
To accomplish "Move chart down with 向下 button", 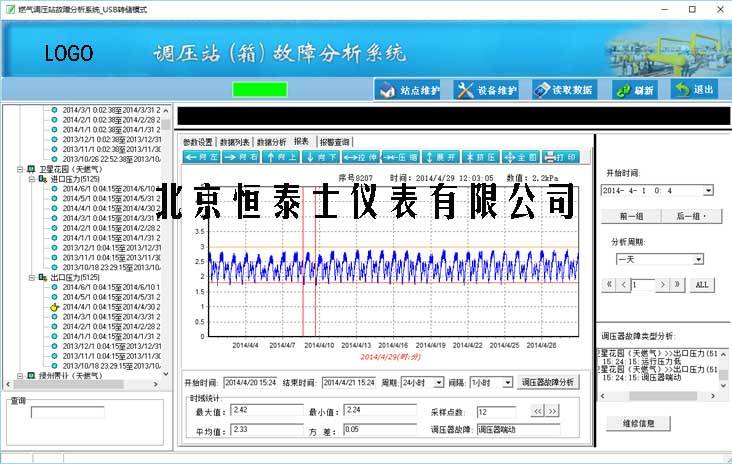I will click(321, 157).
